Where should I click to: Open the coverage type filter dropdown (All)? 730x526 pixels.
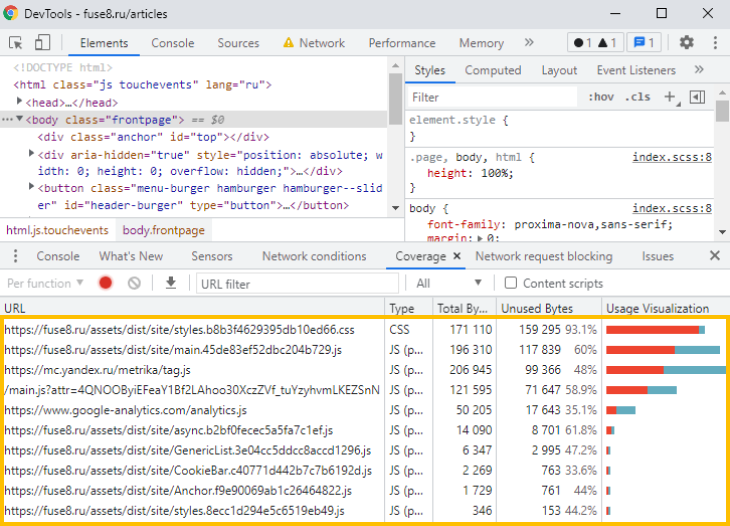[449, 283]
